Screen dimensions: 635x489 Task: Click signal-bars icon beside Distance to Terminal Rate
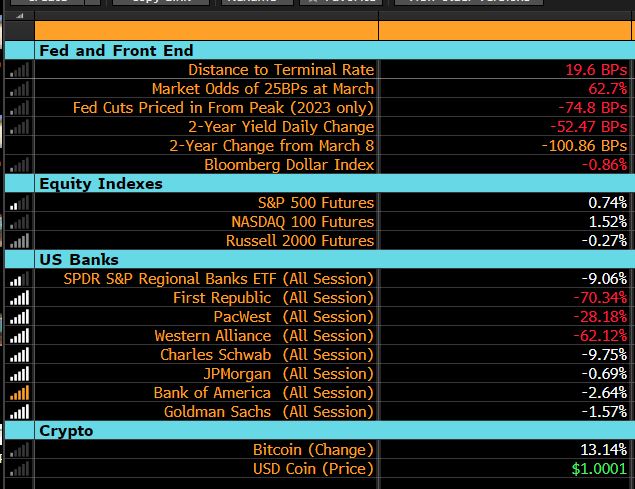[x=19, y=70]
